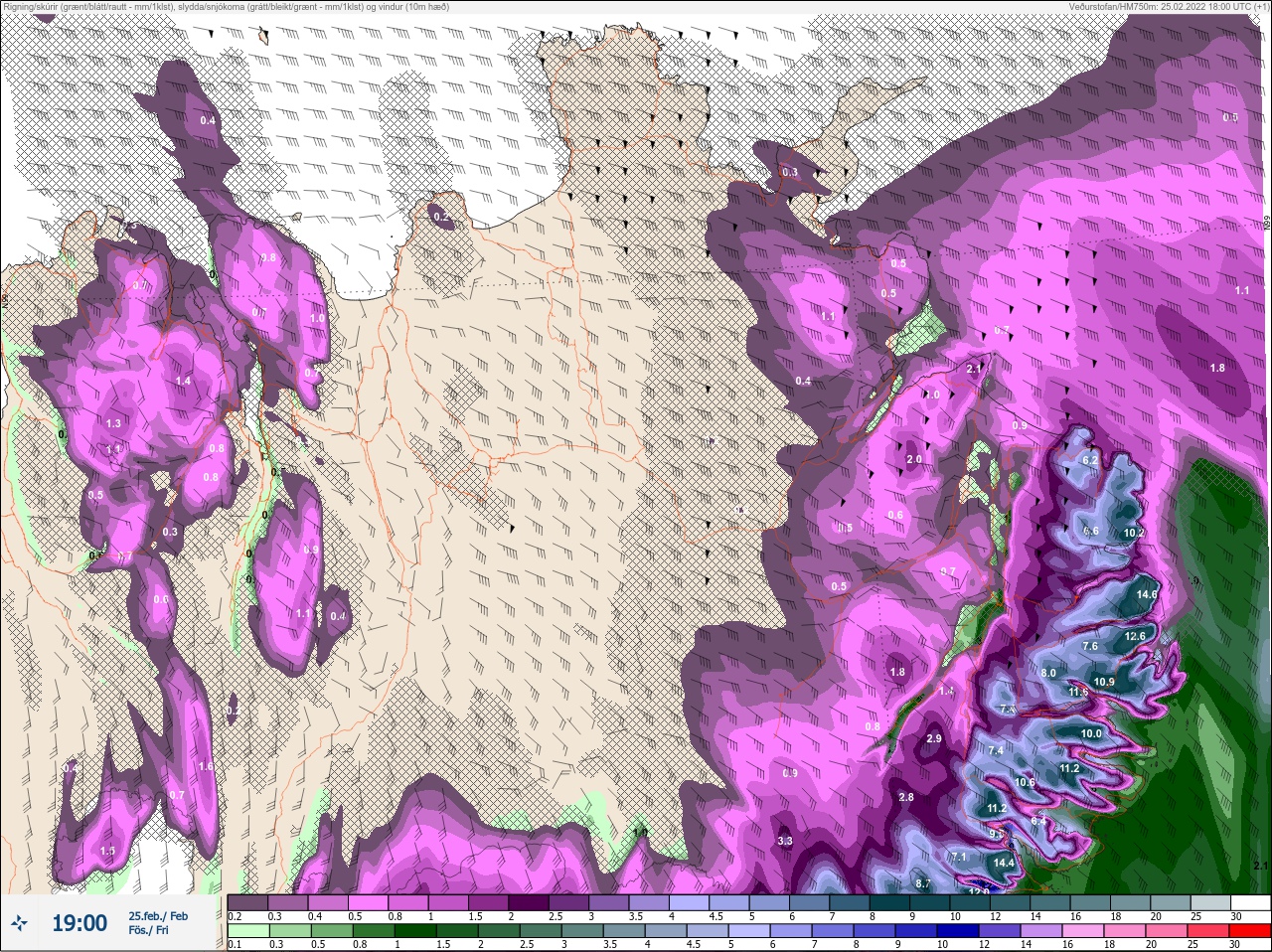Click the 6.2 precipitation value on map
Image resolution: width=1272 pixels, height=952 pixels.
click(1089, 460)
